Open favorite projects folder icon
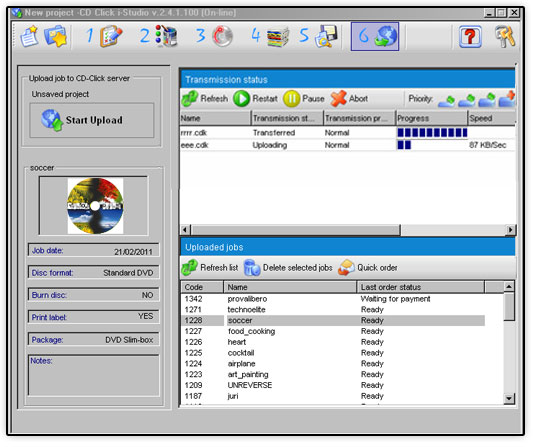Viewport: 533px width, 447px height. [x=55, y=36]
